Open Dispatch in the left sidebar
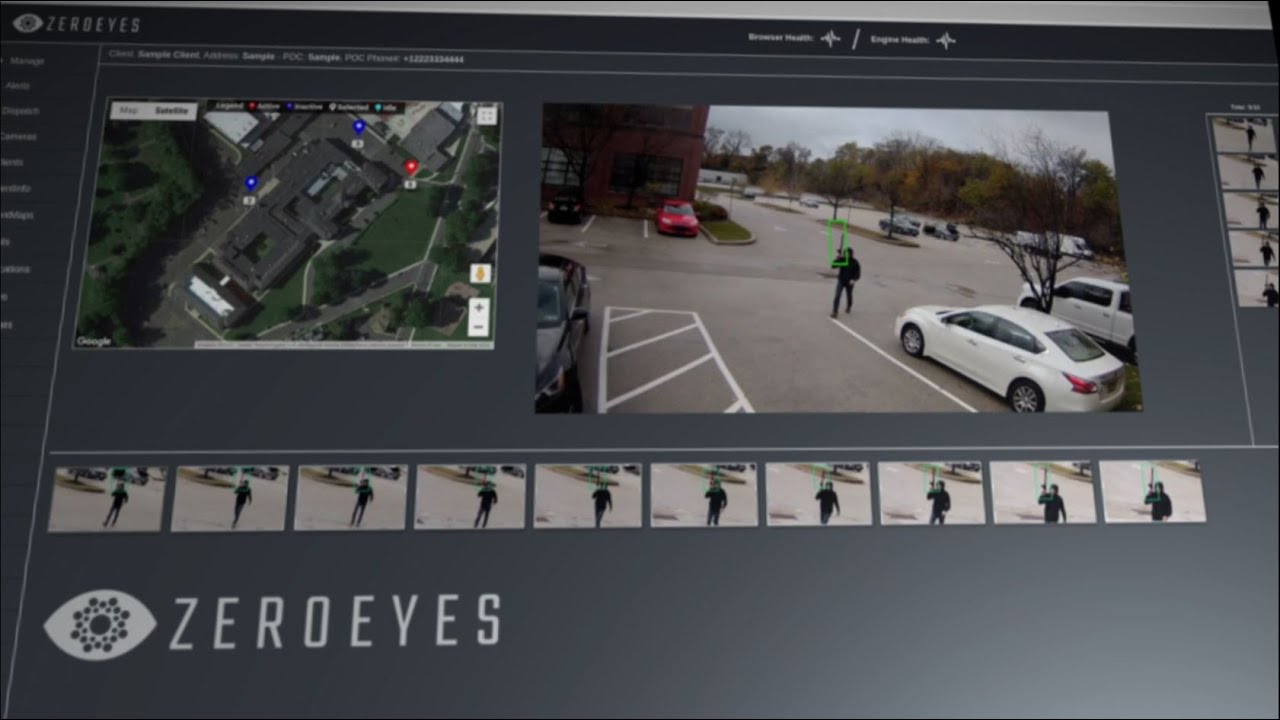The image size is (1280, 720). click(20, 111)
